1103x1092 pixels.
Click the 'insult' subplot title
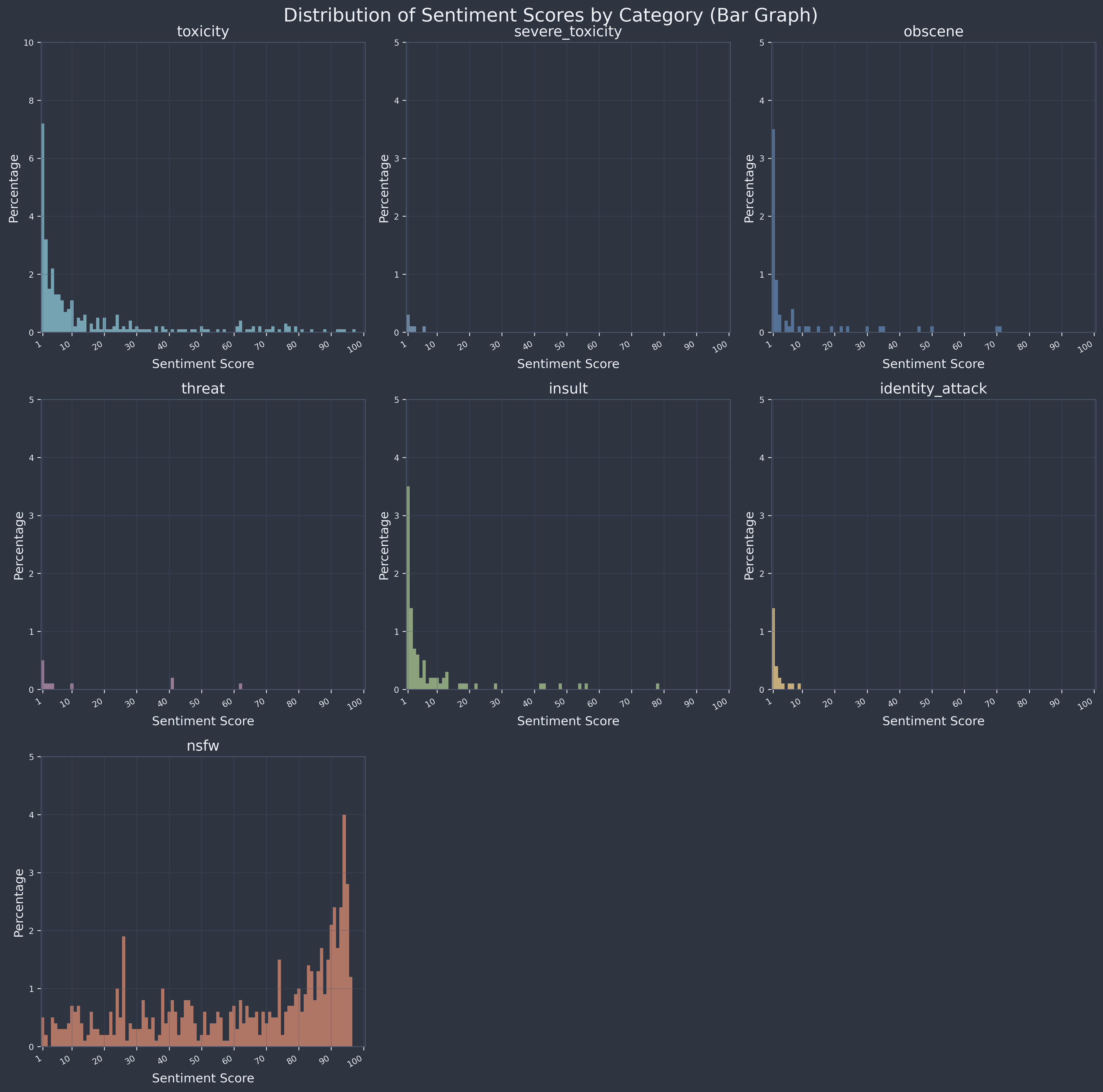(x=568, y=389)
